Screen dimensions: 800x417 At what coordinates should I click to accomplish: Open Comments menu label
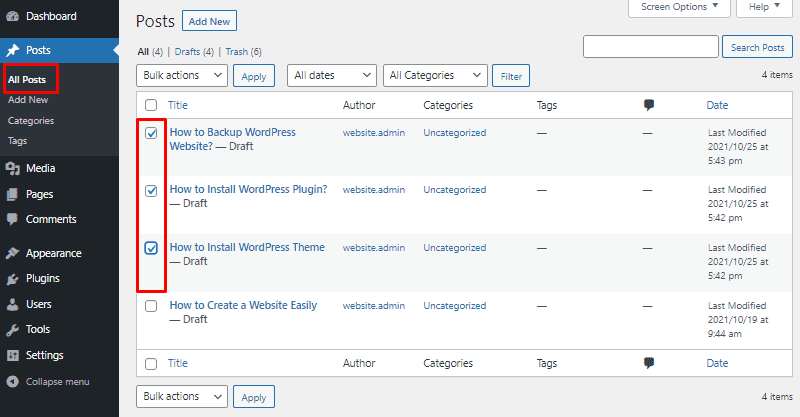(51, 219)
